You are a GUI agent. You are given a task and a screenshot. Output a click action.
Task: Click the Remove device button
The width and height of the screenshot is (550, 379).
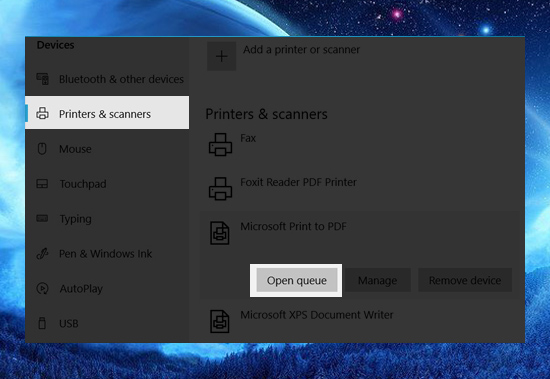click(x=465, y=280)
